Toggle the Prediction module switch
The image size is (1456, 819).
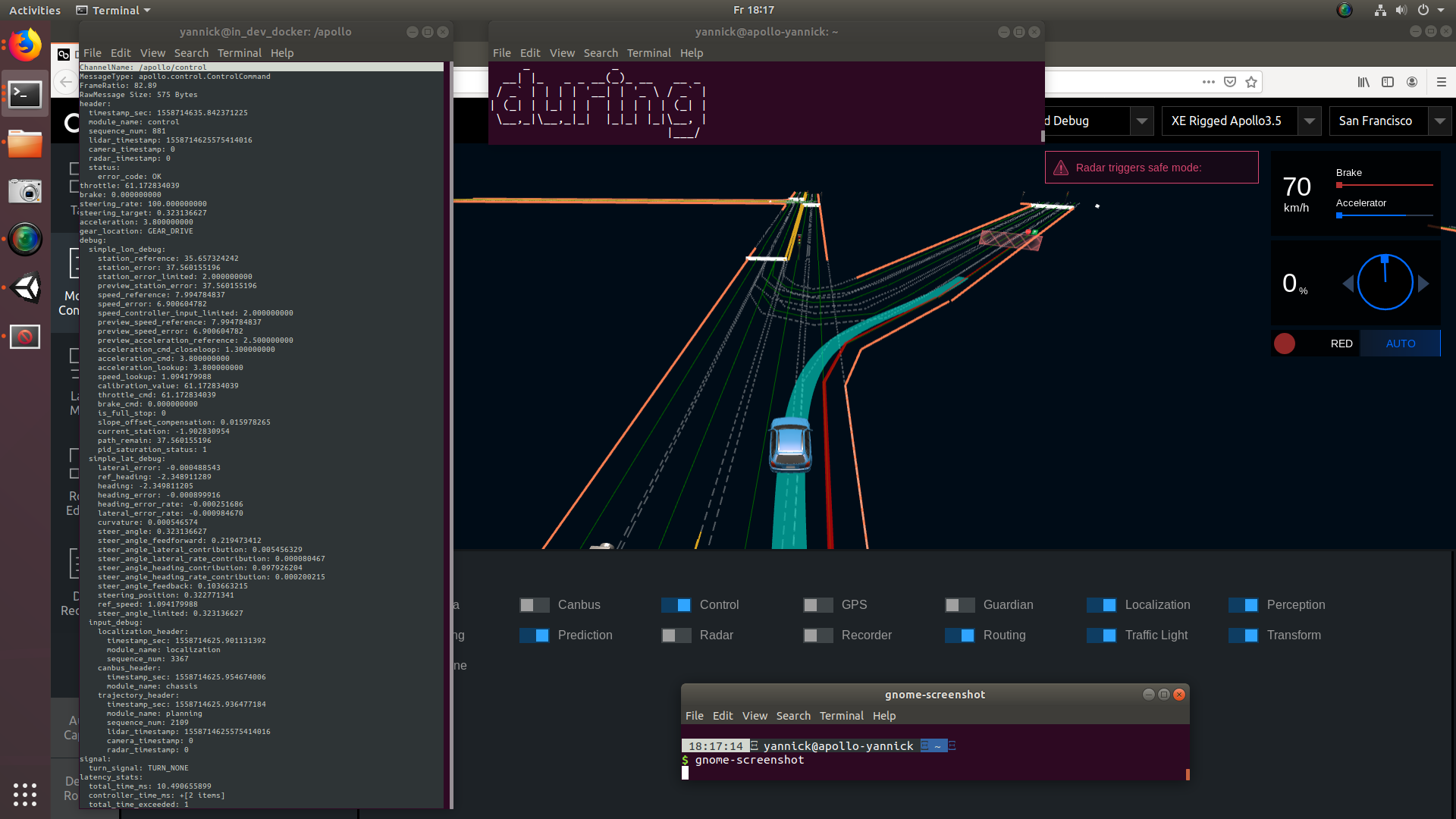point(534,635)
